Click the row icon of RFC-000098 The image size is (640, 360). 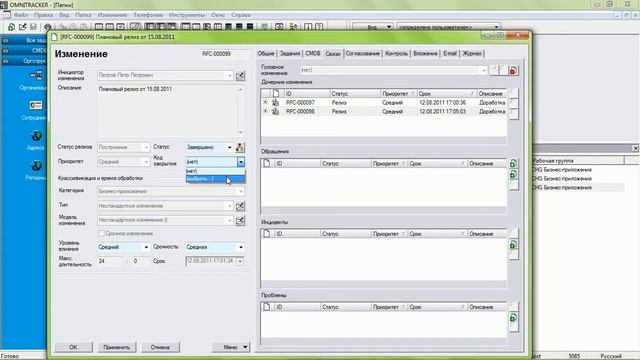(x=276, y=111)
